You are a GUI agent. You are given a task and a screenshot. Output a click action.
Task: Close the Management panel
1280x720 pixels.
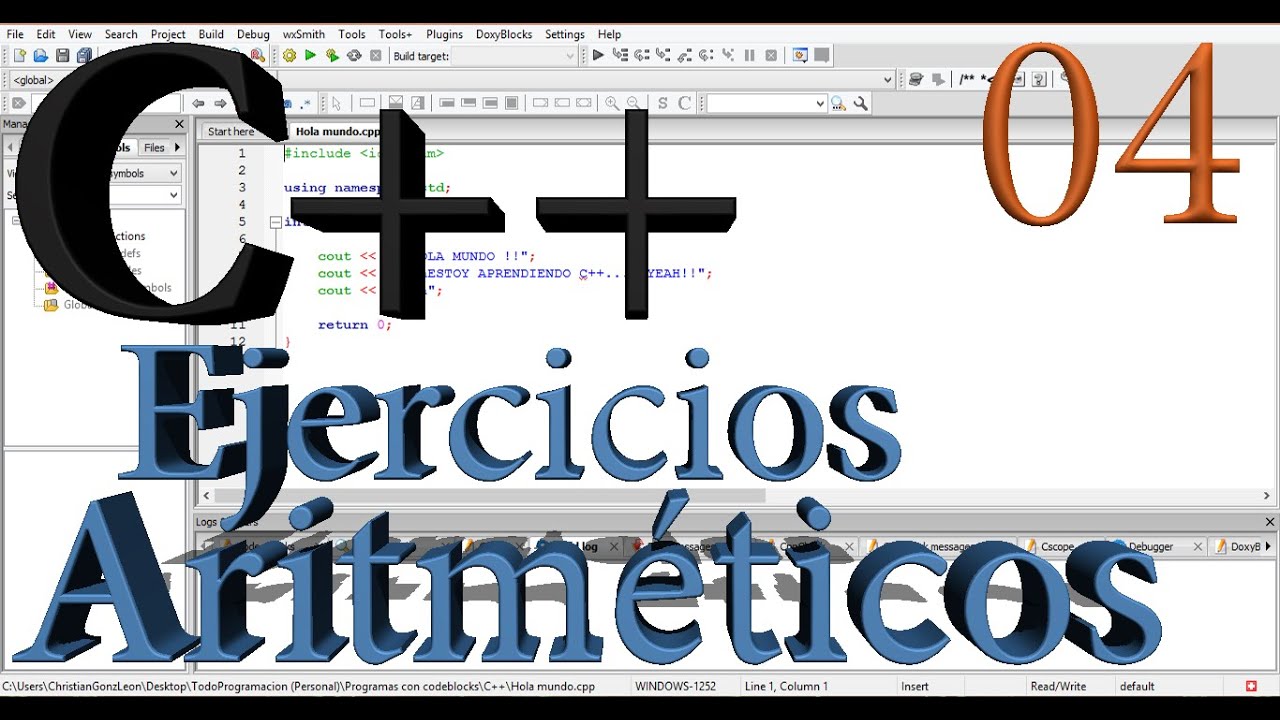[180, 124]
